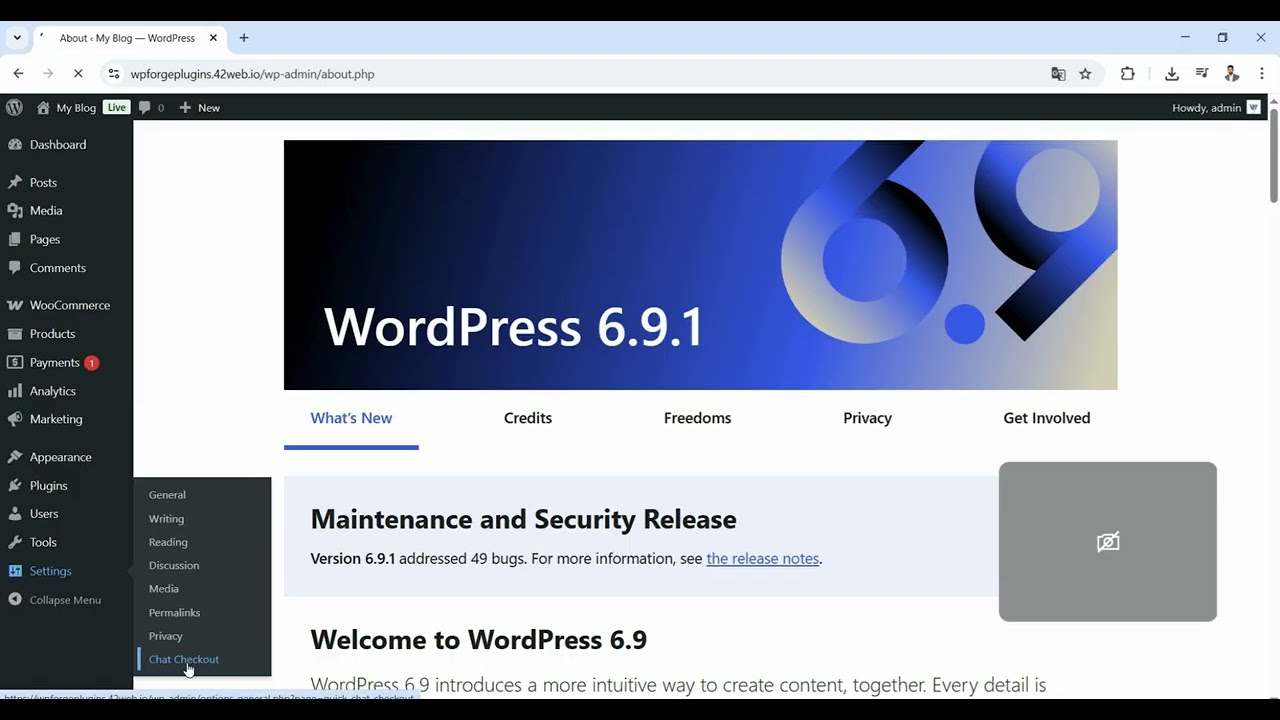
Task: Stop loading the page
Action: point(78,74)
